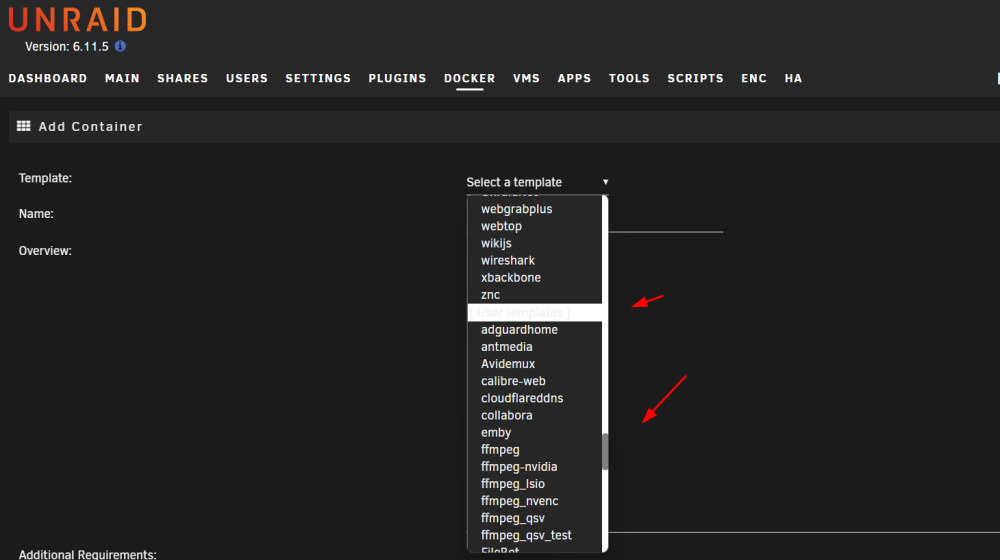
Task: Select the plain ffmpeg template
Action: pos(534,450)
